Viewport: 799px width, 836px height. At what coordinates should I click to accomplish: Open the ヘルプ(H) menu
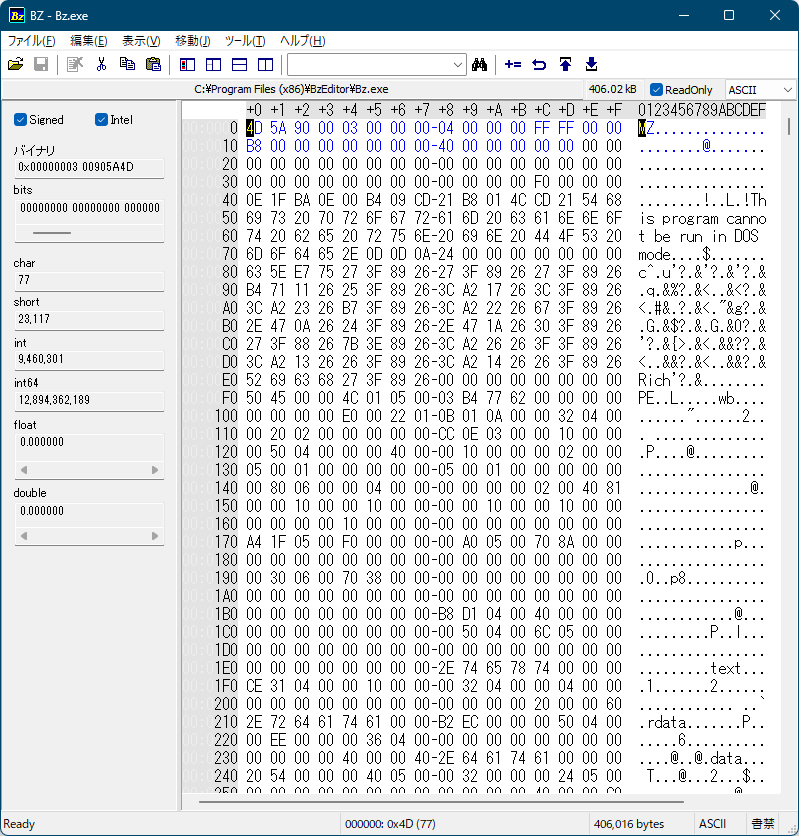click(302, 41)
